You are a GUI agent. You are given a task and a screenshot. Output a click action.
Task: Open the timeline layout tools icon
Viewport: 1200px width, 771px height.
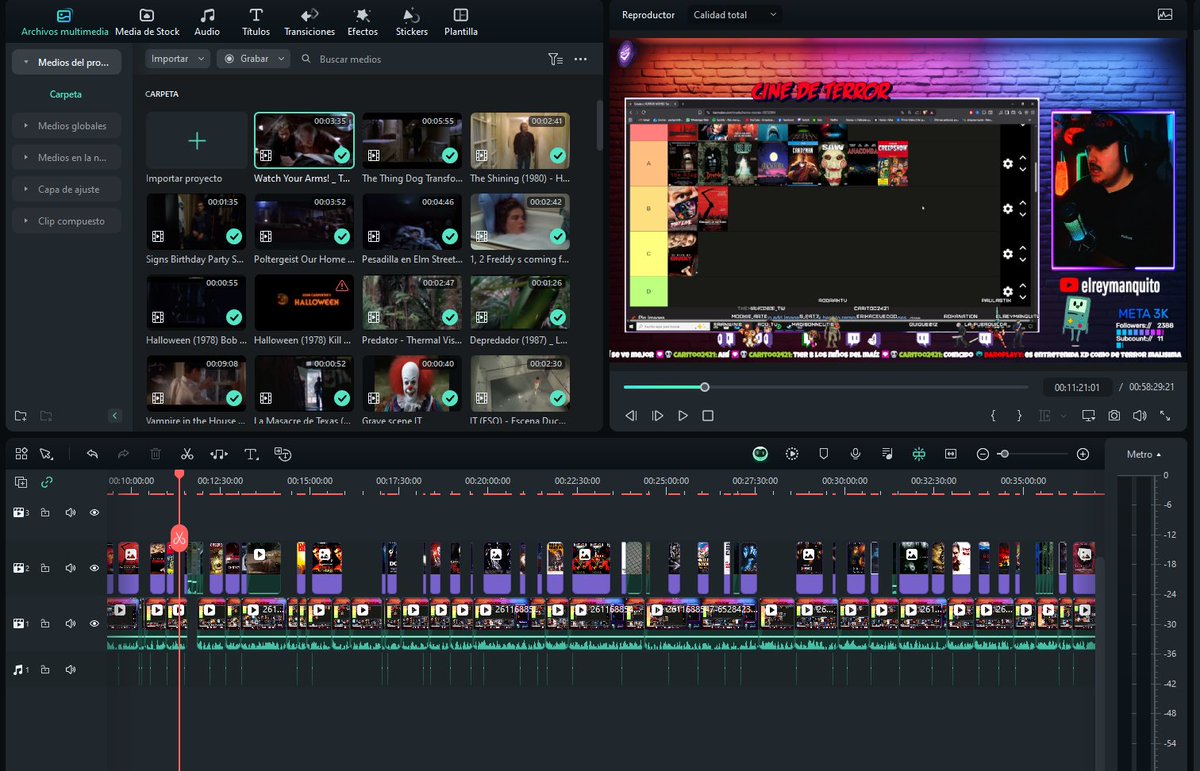(21, 454)
